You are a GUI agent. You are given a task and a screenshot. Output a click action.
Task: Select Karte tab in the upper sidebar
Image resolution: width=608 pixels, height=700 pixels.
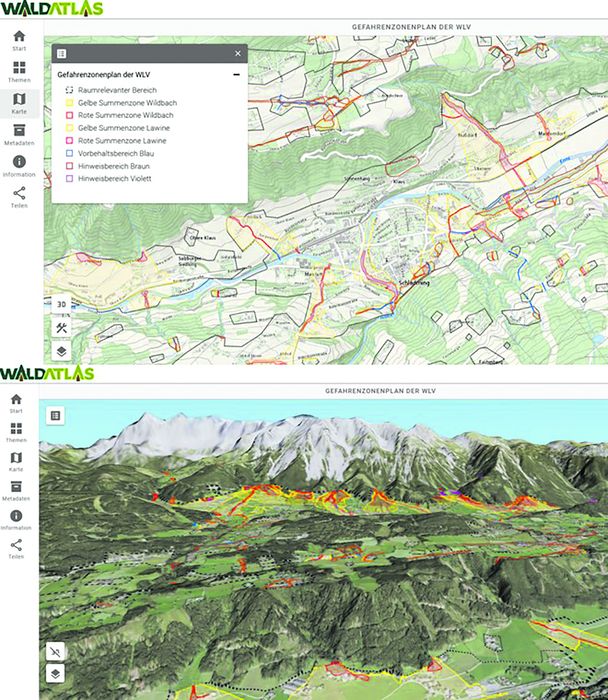tap(20, 103)
